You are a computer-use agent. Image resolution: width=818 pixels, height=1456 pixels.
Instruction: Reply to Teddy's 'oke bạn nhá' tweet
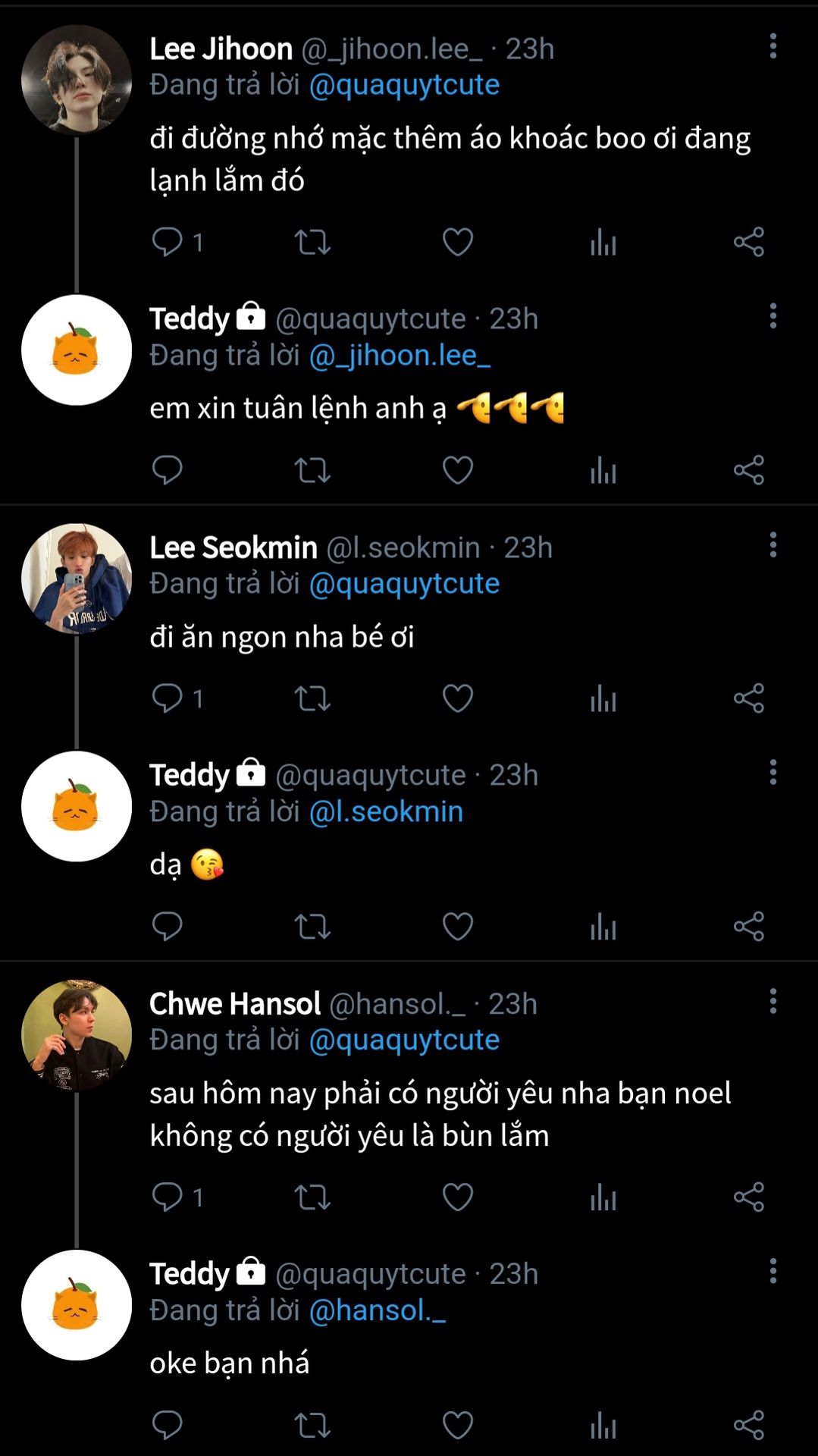coord(168,1426)
